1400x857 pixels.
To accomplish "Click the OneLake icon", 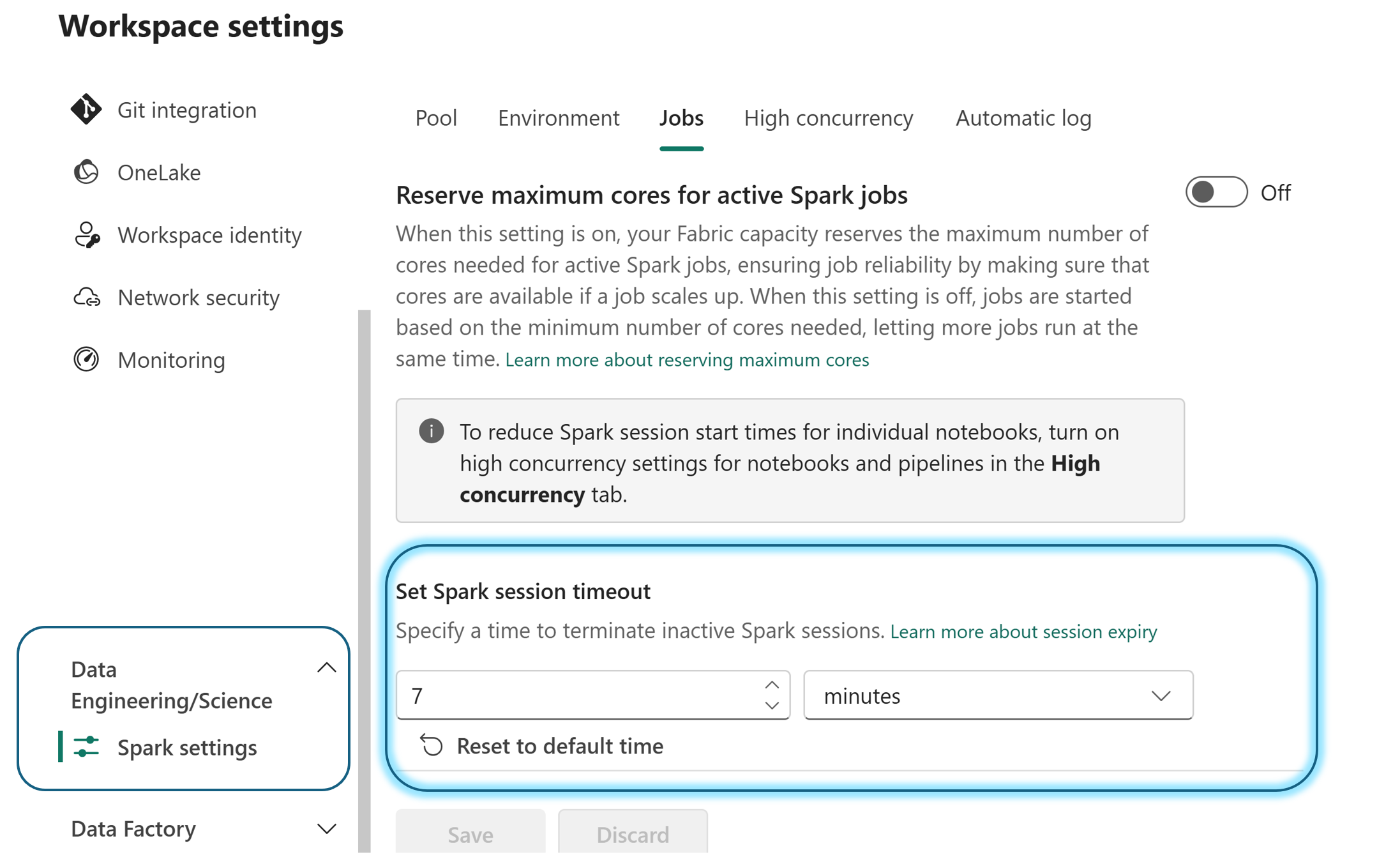I will pyautogui.click(x=87, y=172).
